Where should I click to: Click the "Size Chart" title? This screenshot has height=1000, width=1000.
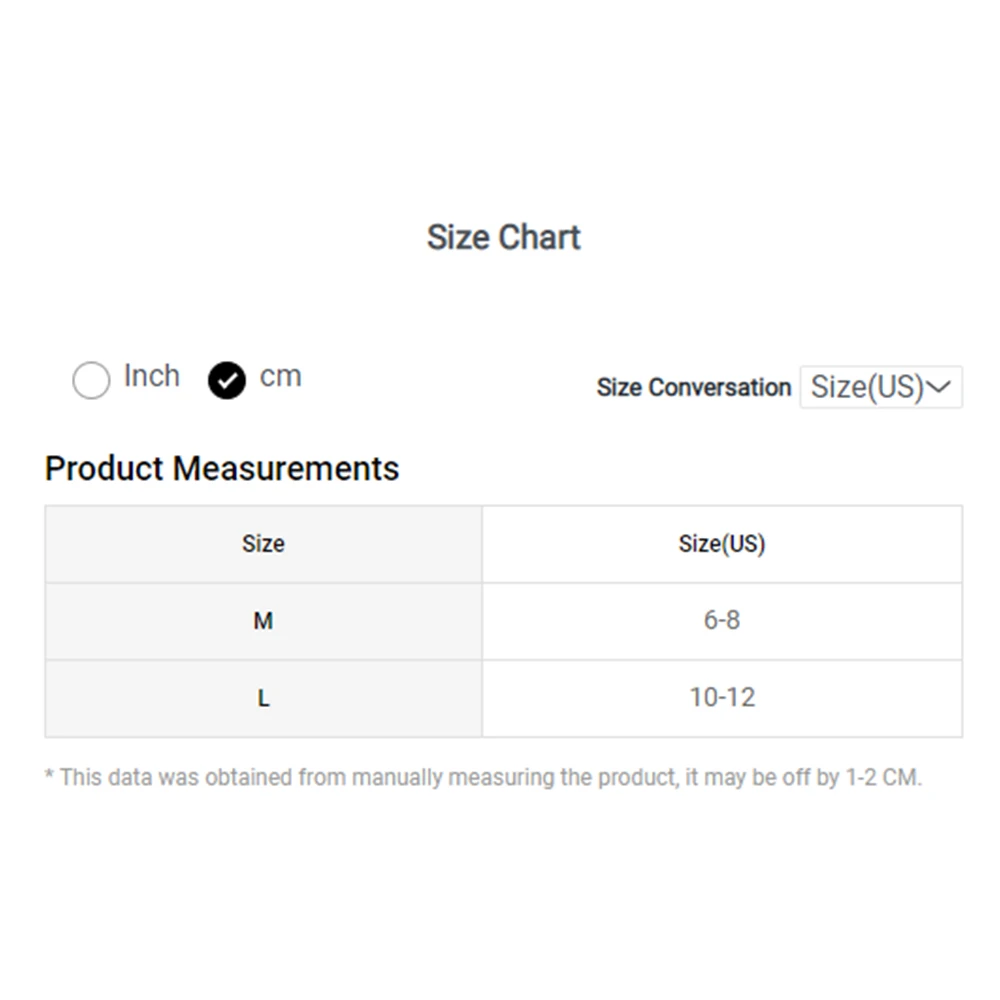coord(503,237)
